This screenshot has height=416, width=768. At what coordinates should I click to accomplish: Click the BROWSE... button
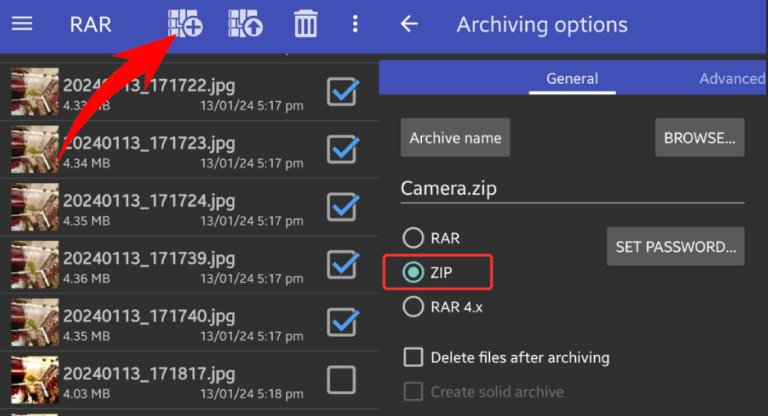pos(699,138)
